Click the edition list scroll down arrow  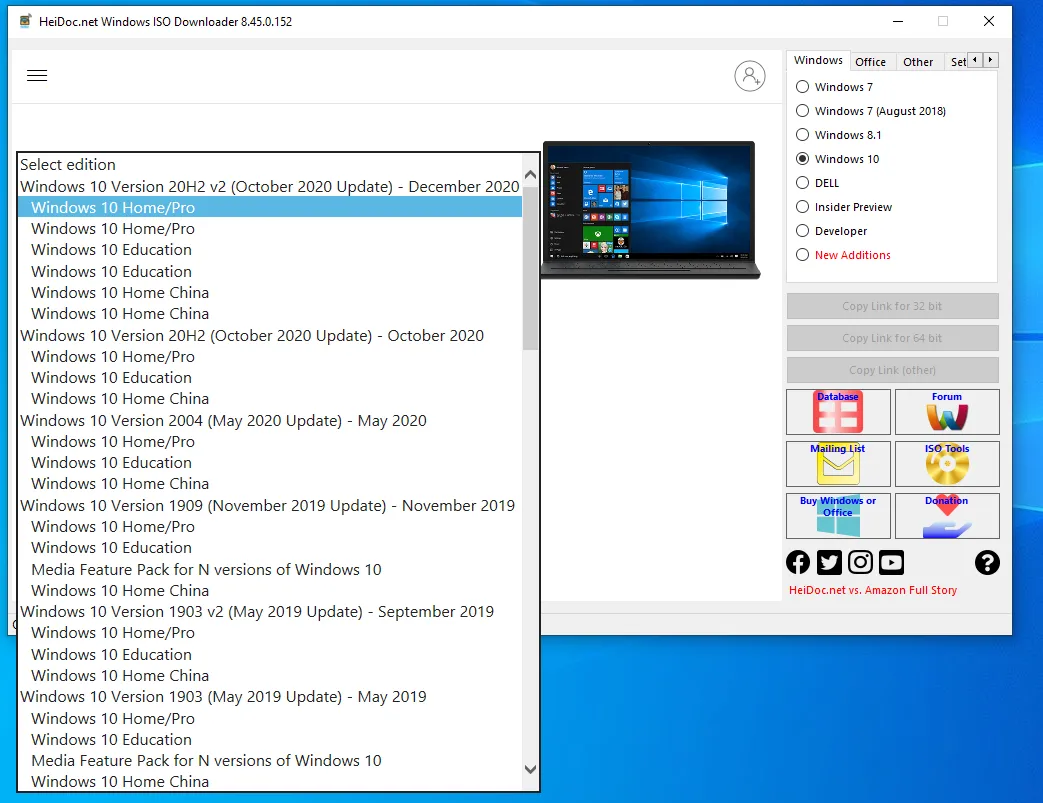coord(530,769)
